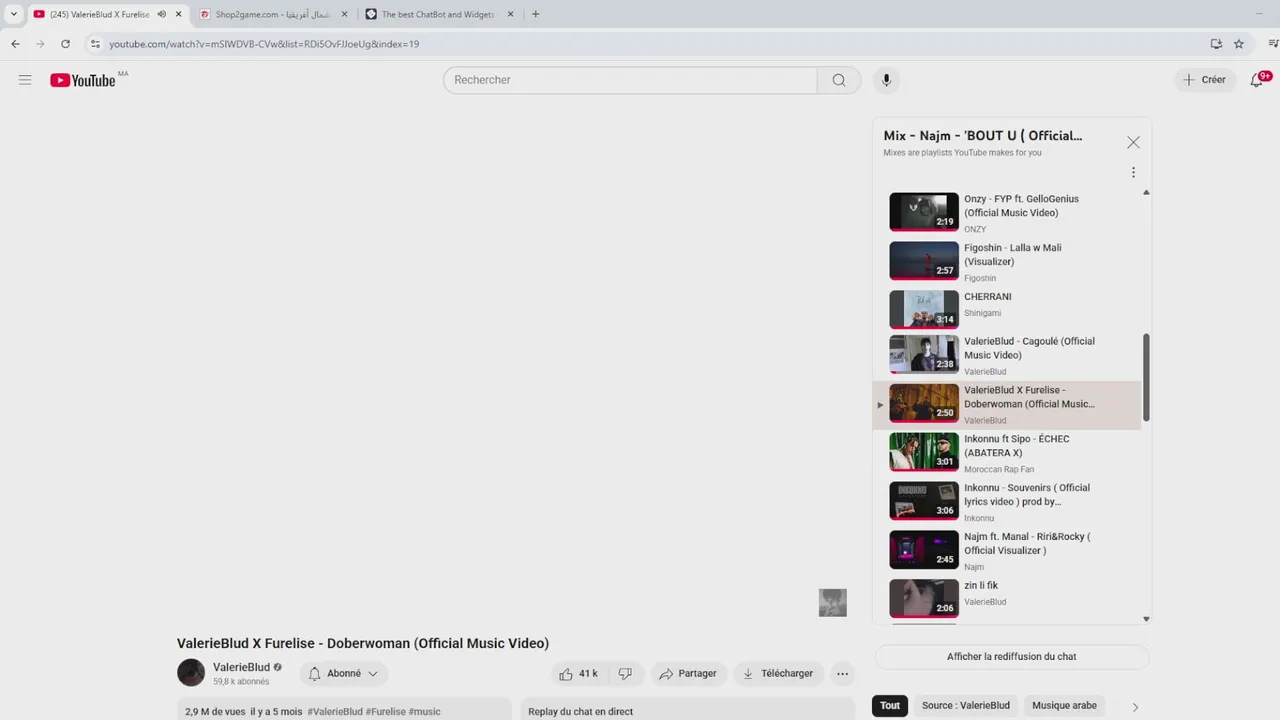Open the Mix playlist three-dot menu
The height and width of the screenshot is (720, 1280).
pyautogui.click(x=1133, y=172)
